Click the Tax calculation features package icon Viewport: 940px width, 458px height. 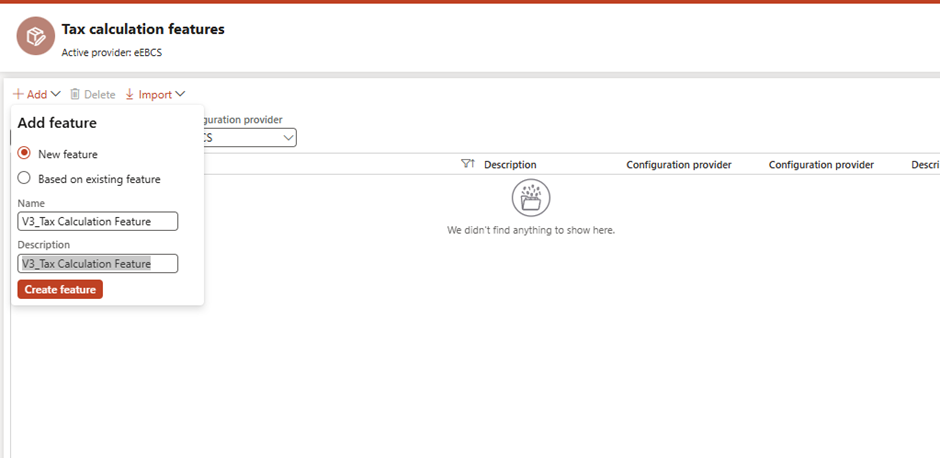click(35, 36)
